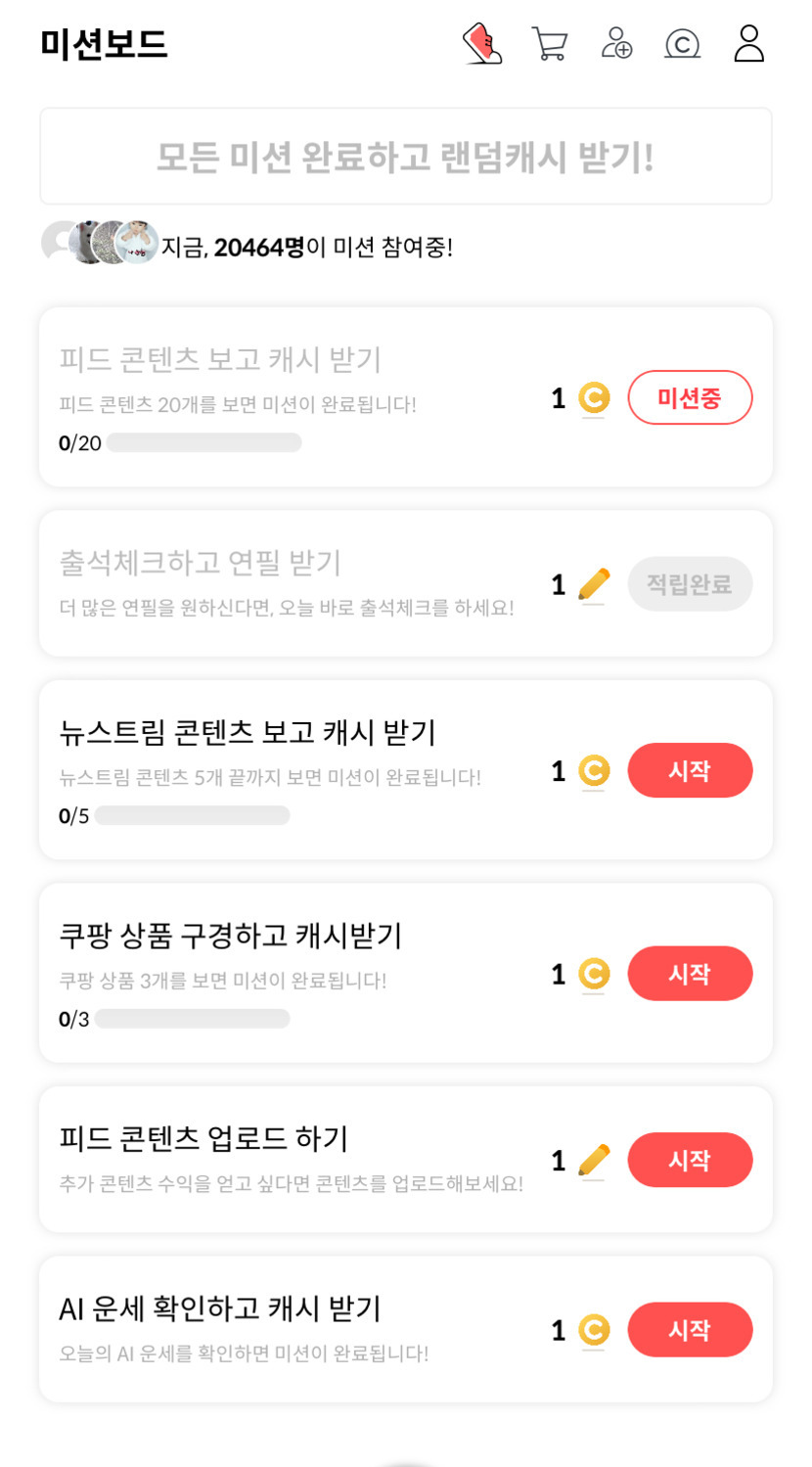Click the 미션보드 page title

click(104, 44)
